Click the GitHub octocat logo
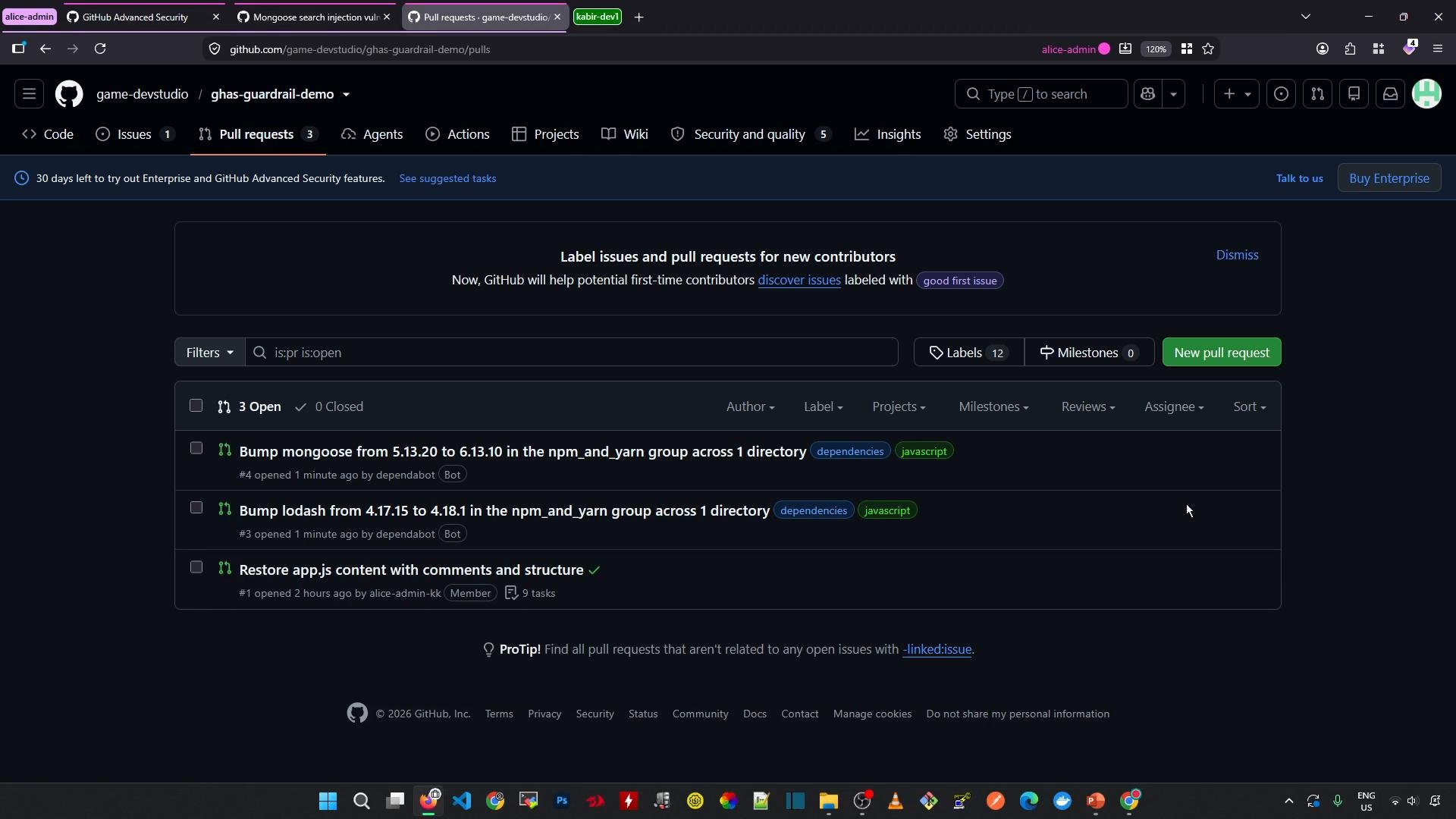 [69, 94]
